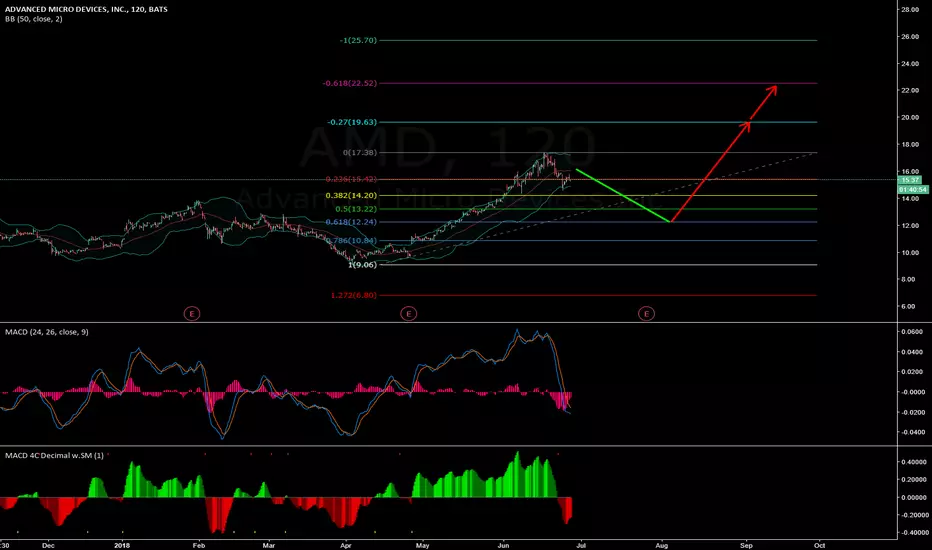932x550 pixels.
Task: Click the bar countdown tag 01:40:54
Action: click(912, 190)
